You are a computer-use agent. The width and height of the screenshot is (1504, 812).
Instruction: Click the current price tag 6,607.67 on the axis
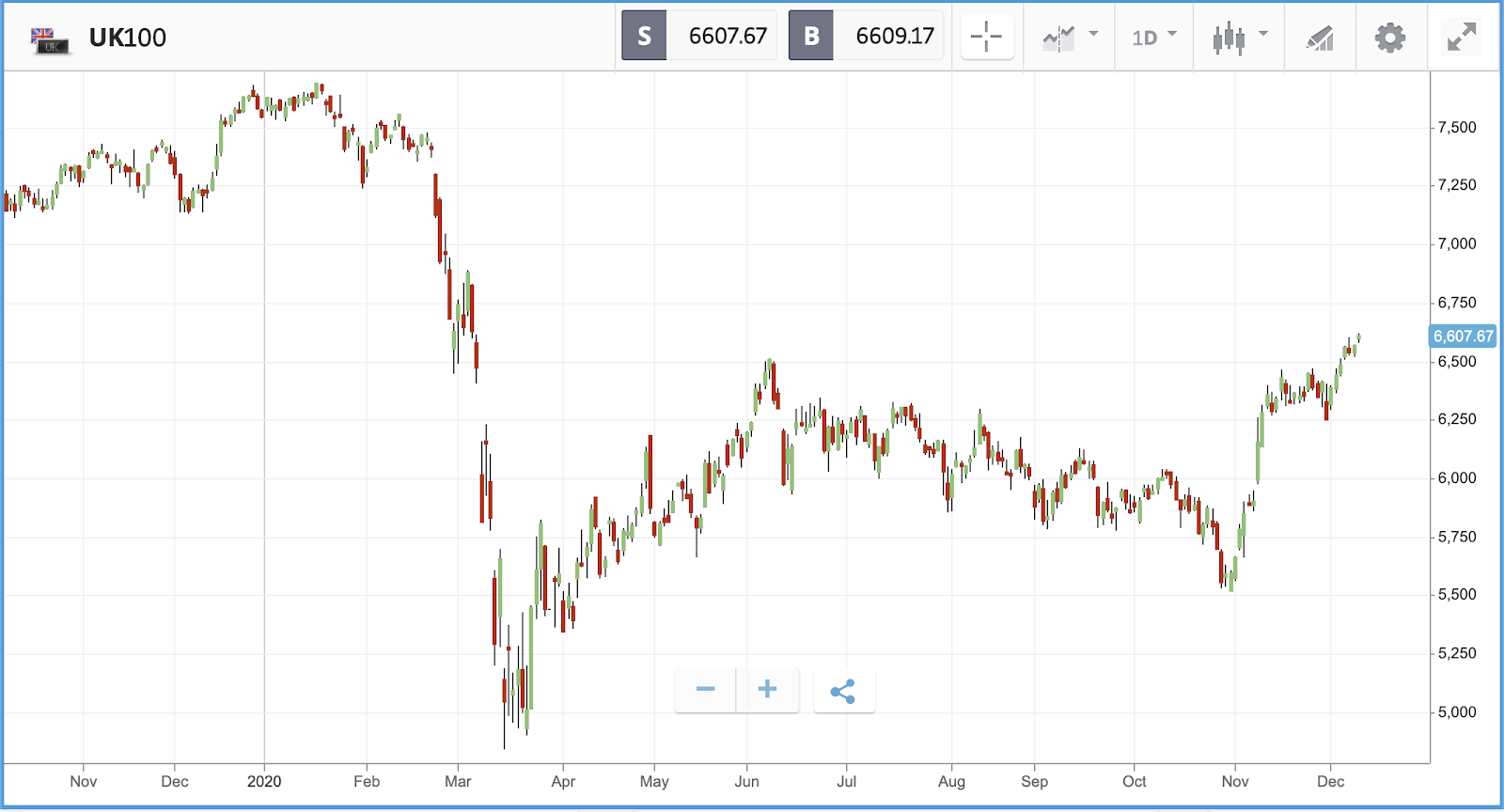click(1463, 336)
